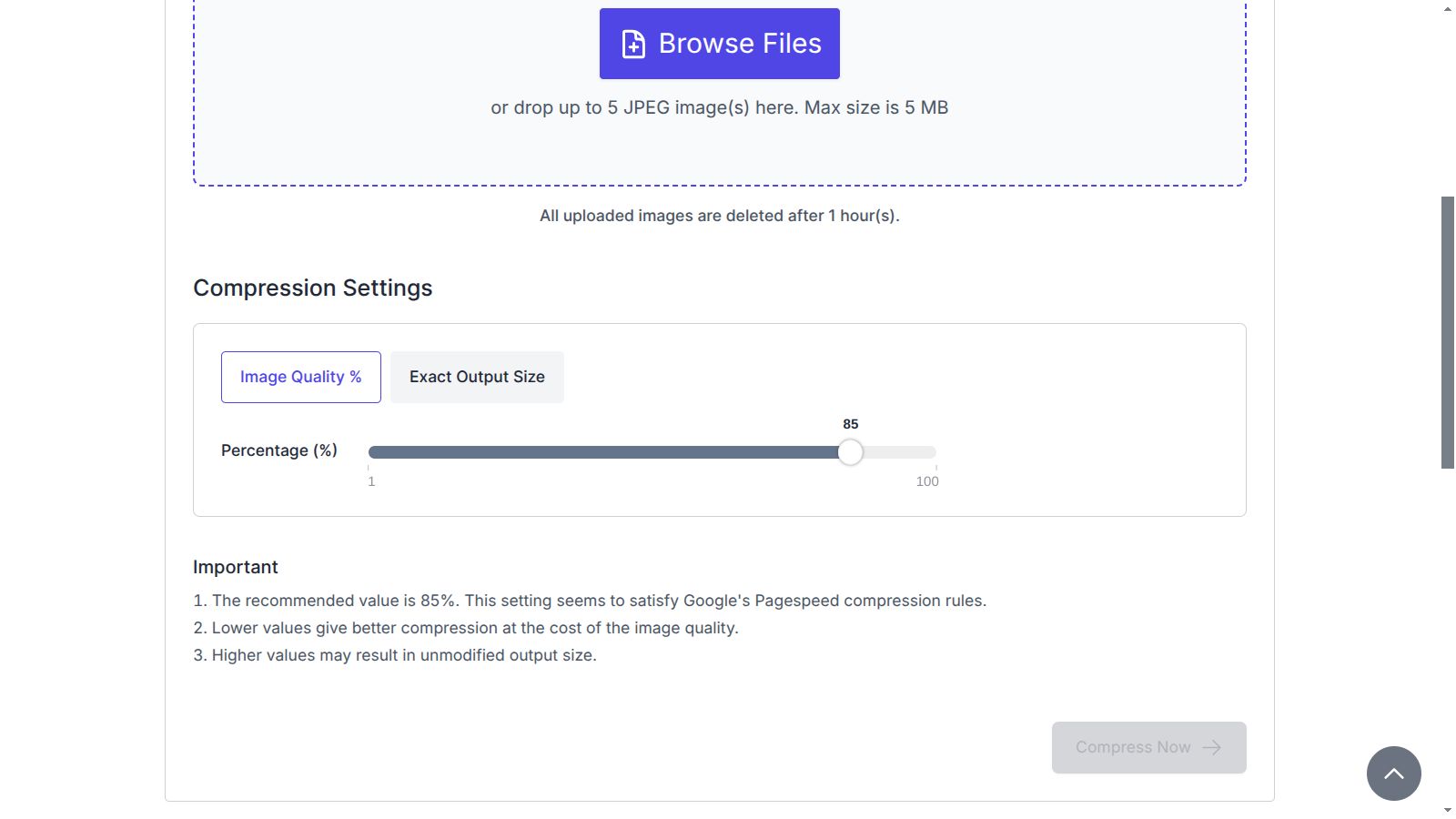
Task: Click the scroll-to-top chevron button
Action: click(x=1393, y=773)
